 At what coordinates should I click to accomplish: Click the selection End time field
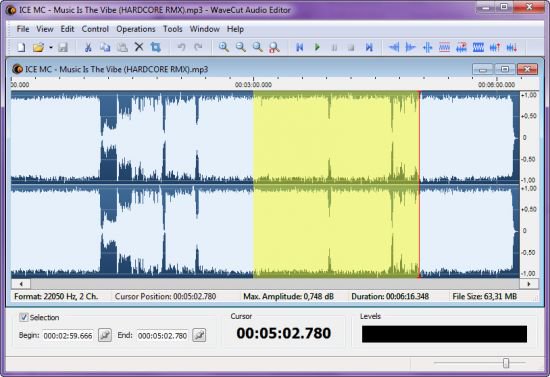tap(162, 336)
